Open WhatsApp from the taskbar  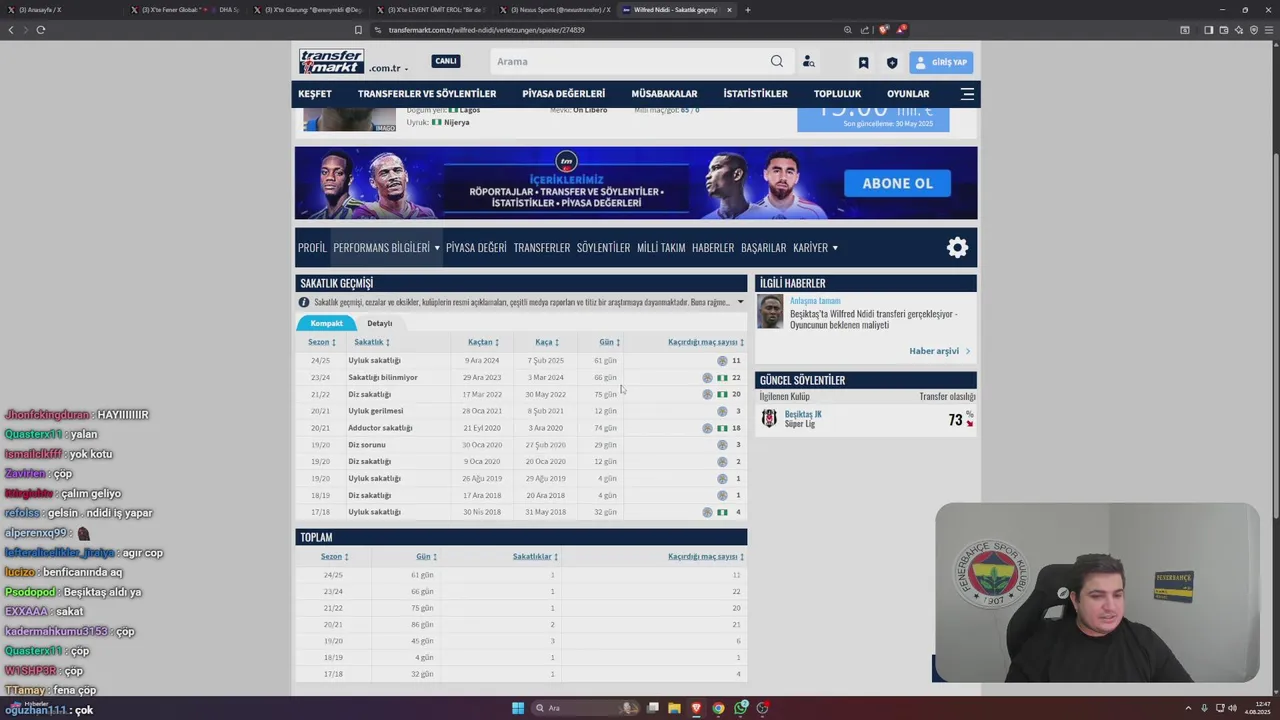click(x=740, y=708)
